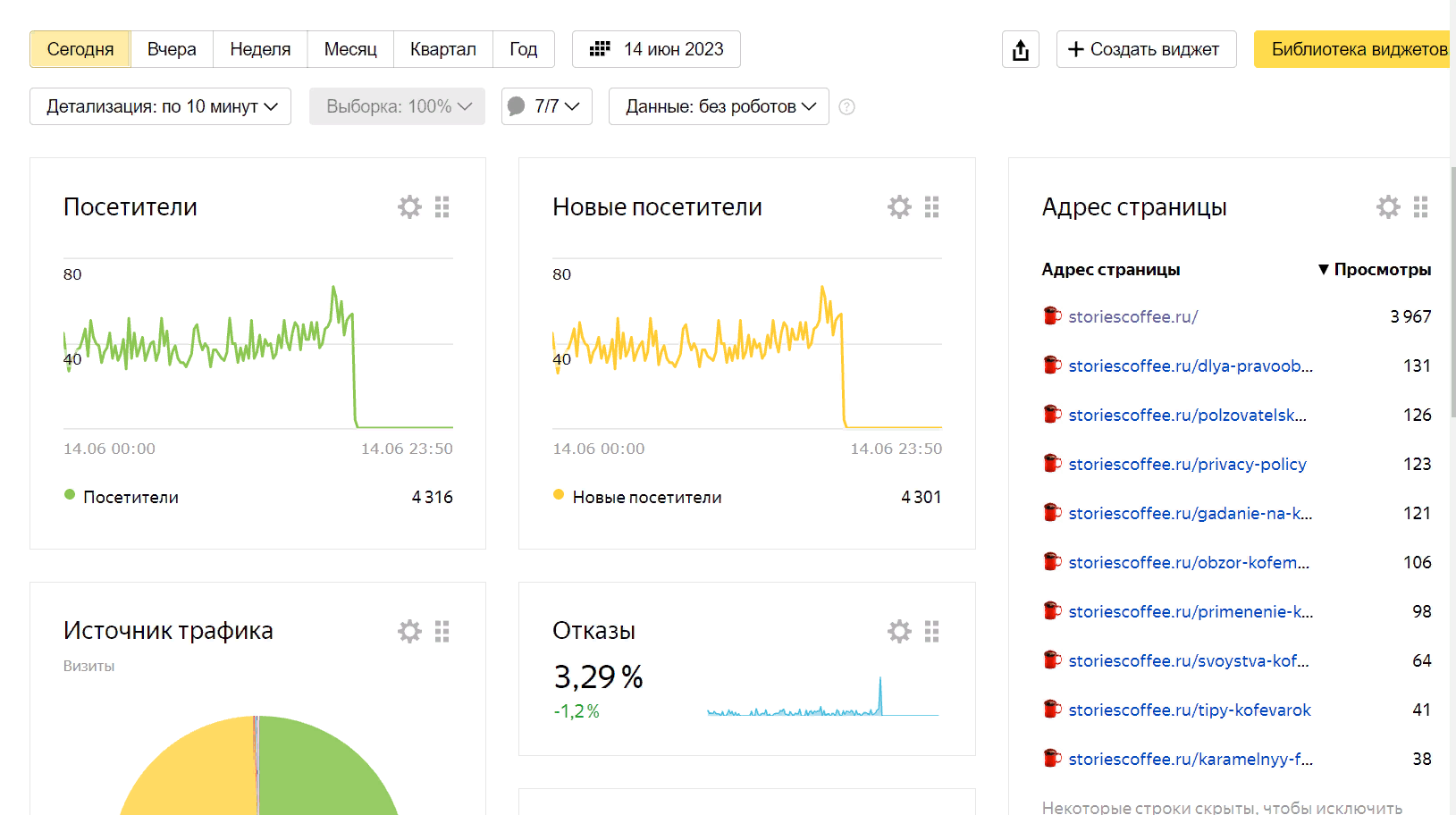
Task: Expand the 7/7 annotations dropdown
Action: pos(546,106)
